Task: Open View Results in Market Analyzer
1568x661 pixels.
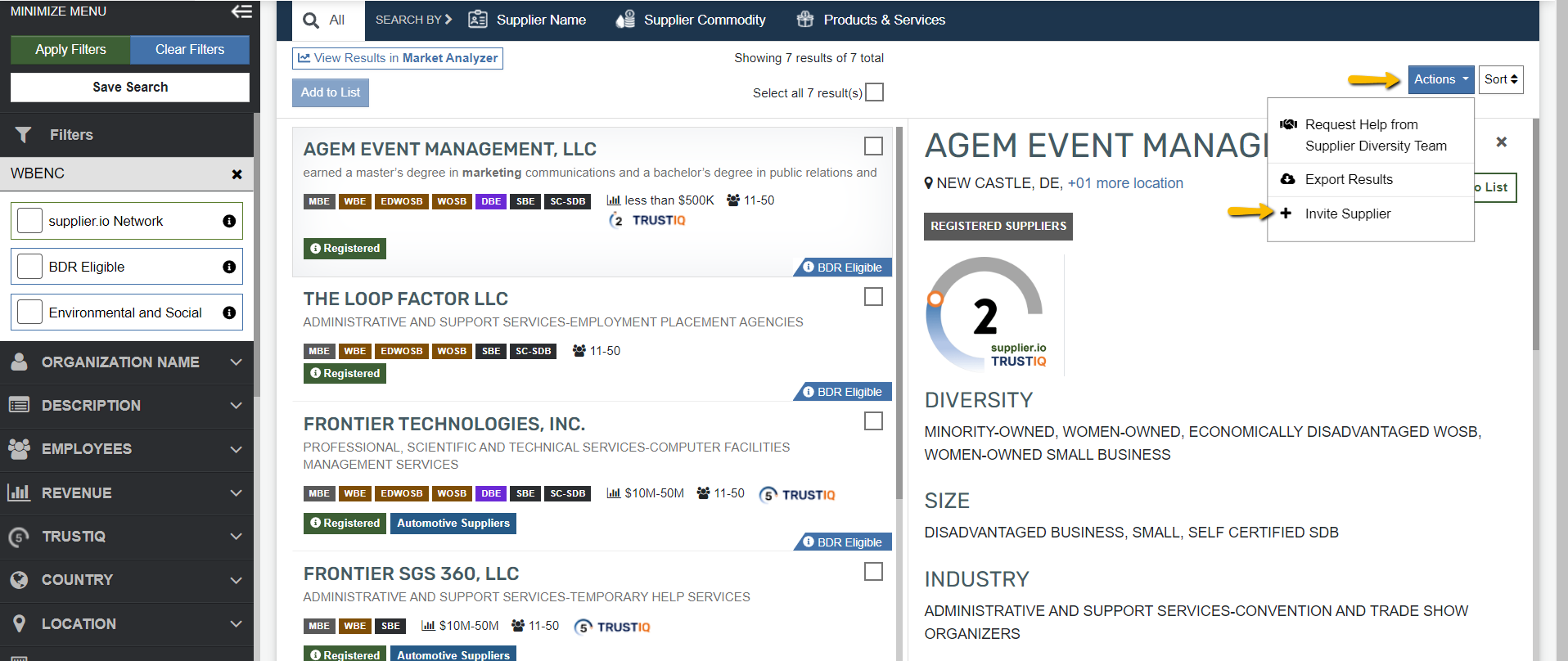Action: click(x=398, y=58)
